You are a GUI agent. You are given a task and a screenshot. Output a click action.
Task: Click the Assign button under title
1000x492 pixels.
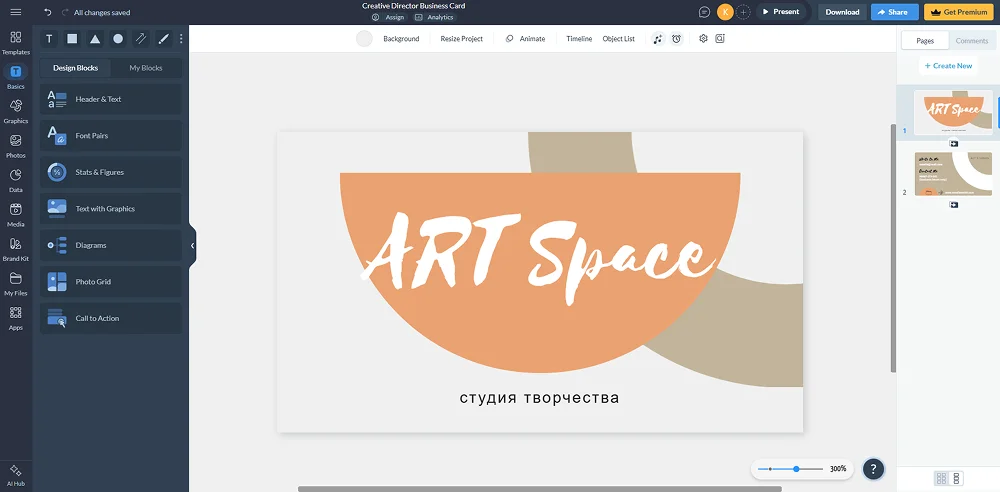388,17
